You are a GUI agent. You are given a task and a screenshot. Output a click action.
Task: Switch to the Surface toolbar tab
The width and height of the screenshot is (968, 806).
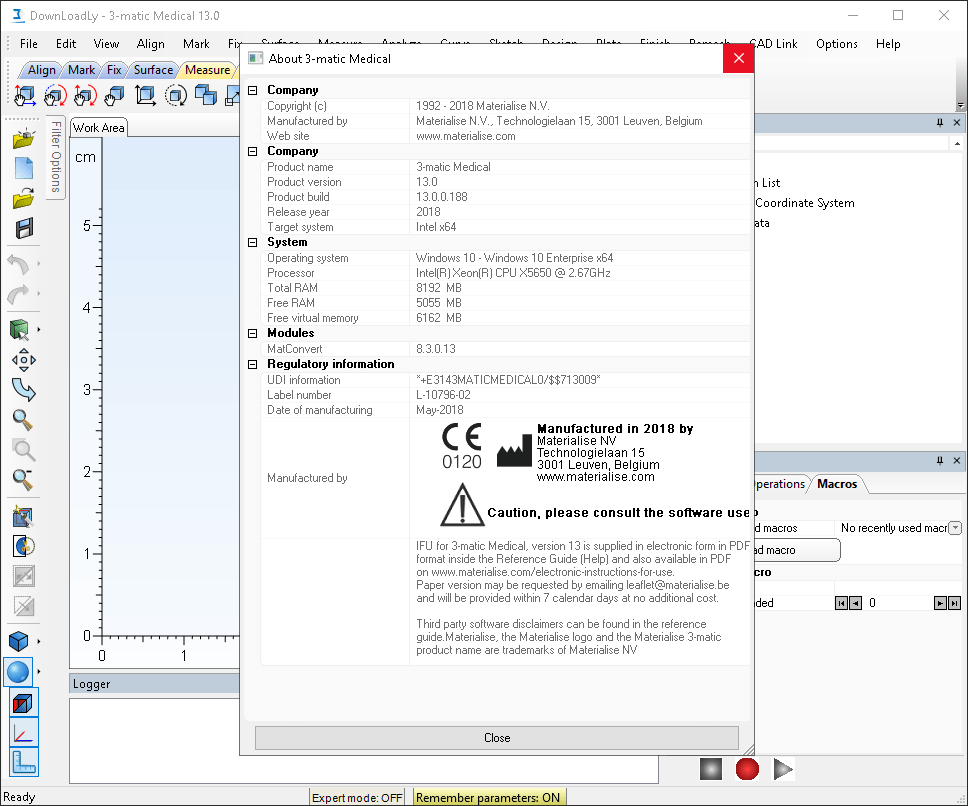[x=153, y=70]
